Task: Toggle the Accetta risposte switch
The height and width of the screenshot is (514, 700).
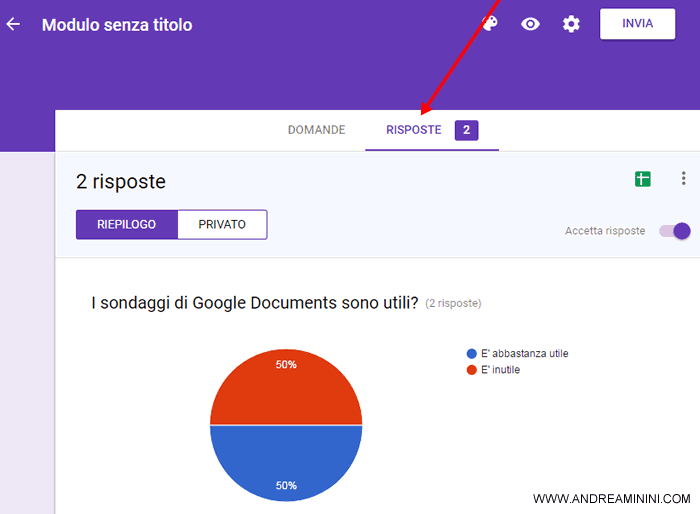Action: coord(675,231)
